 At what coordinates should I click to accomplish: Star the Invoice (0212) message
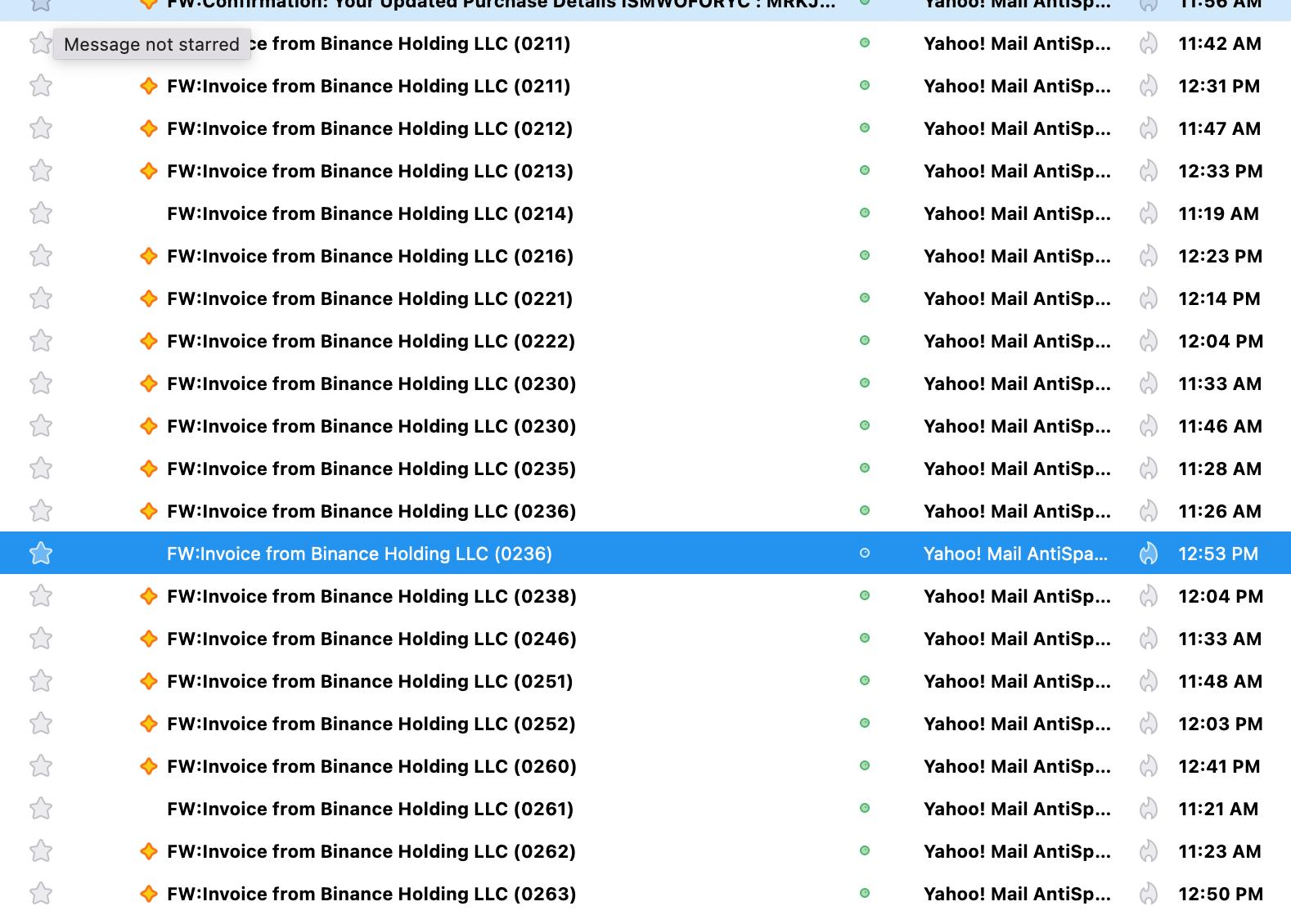(40, 128)
